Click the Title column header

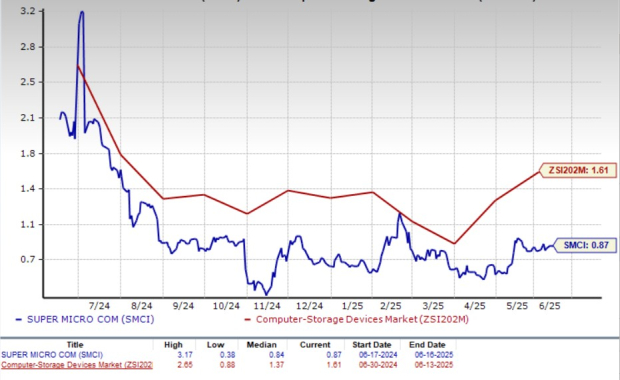(x=75, y=345)
